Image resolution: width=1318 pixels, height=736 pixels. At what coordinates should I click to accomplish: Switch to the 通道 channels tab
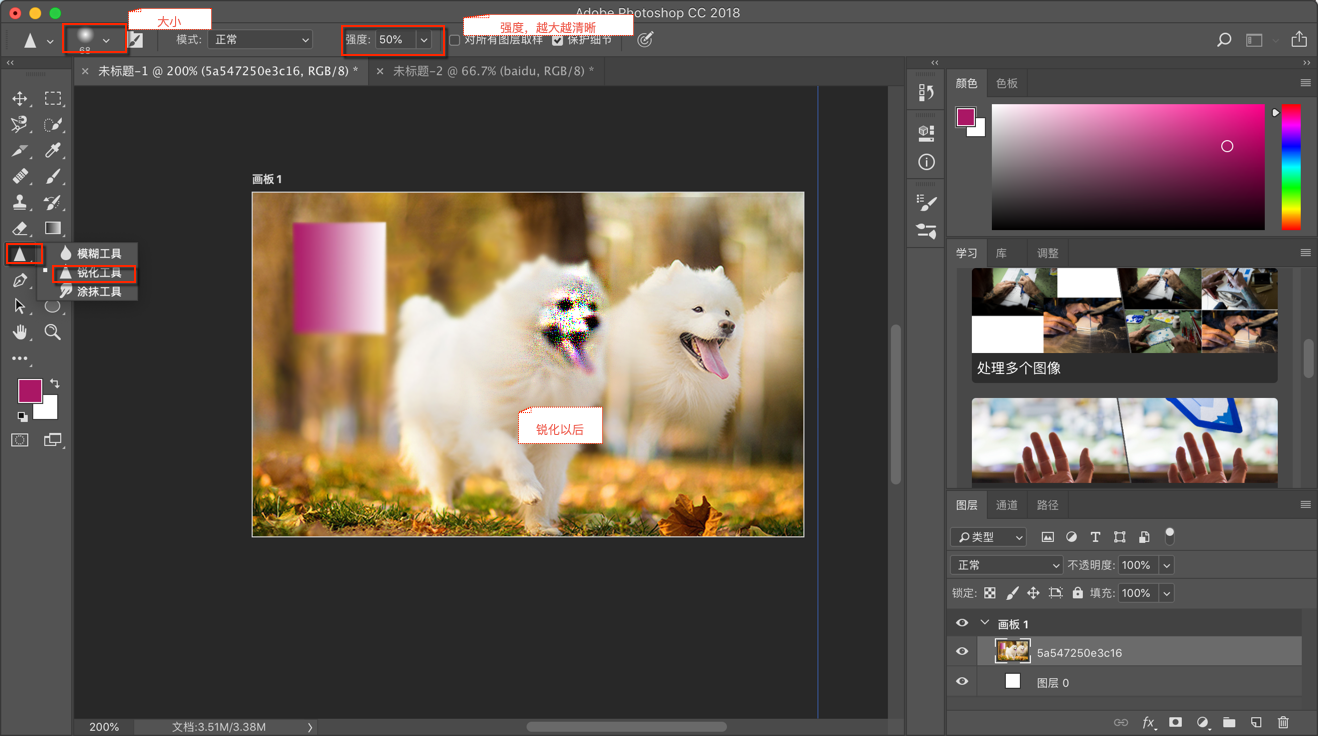click(1006, 505)
